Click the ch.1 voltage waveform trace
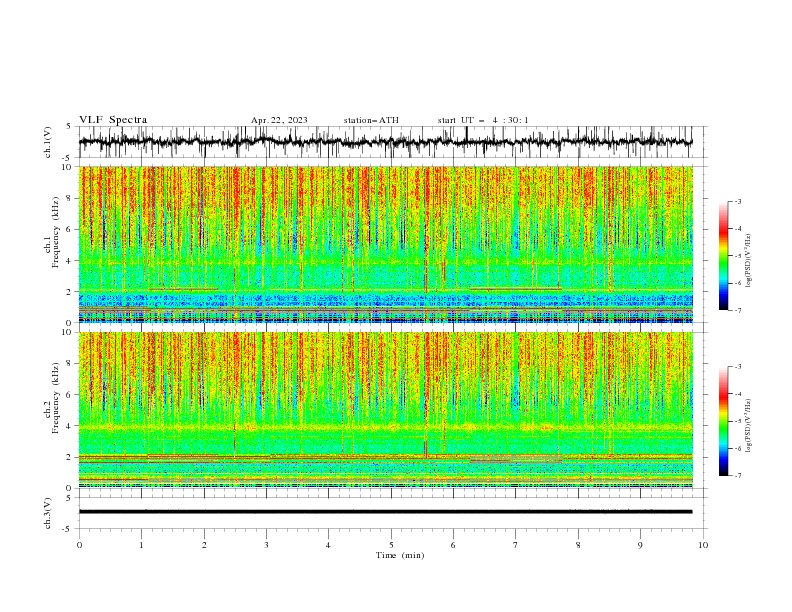This screenshot has height=612, width=792. (x=385, y=142)
